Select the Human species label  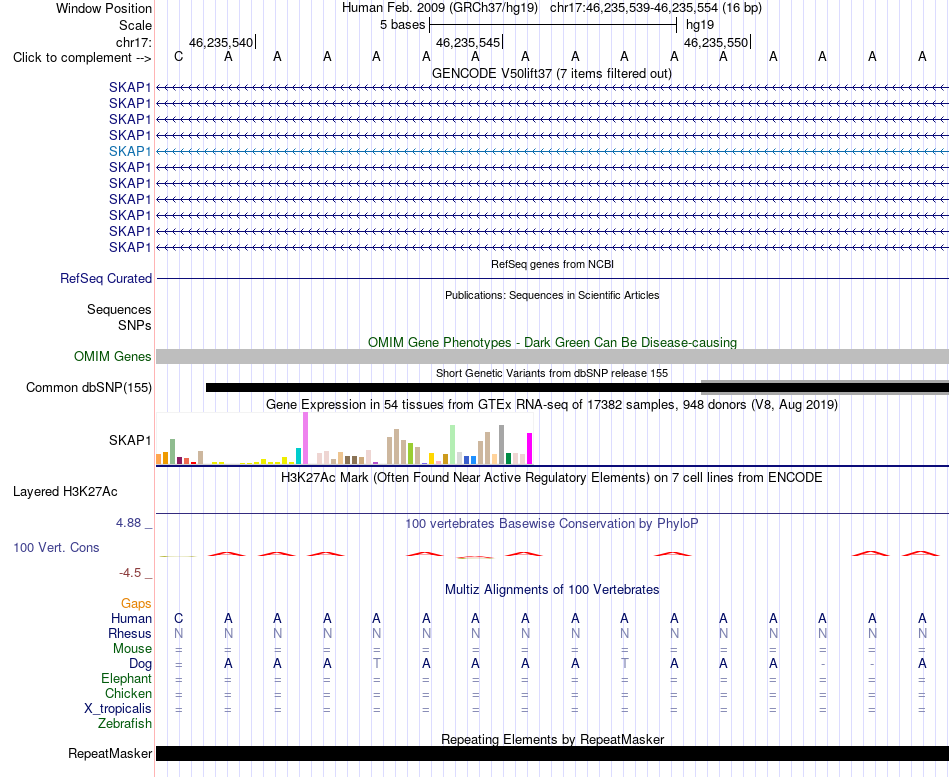[131, 618]
